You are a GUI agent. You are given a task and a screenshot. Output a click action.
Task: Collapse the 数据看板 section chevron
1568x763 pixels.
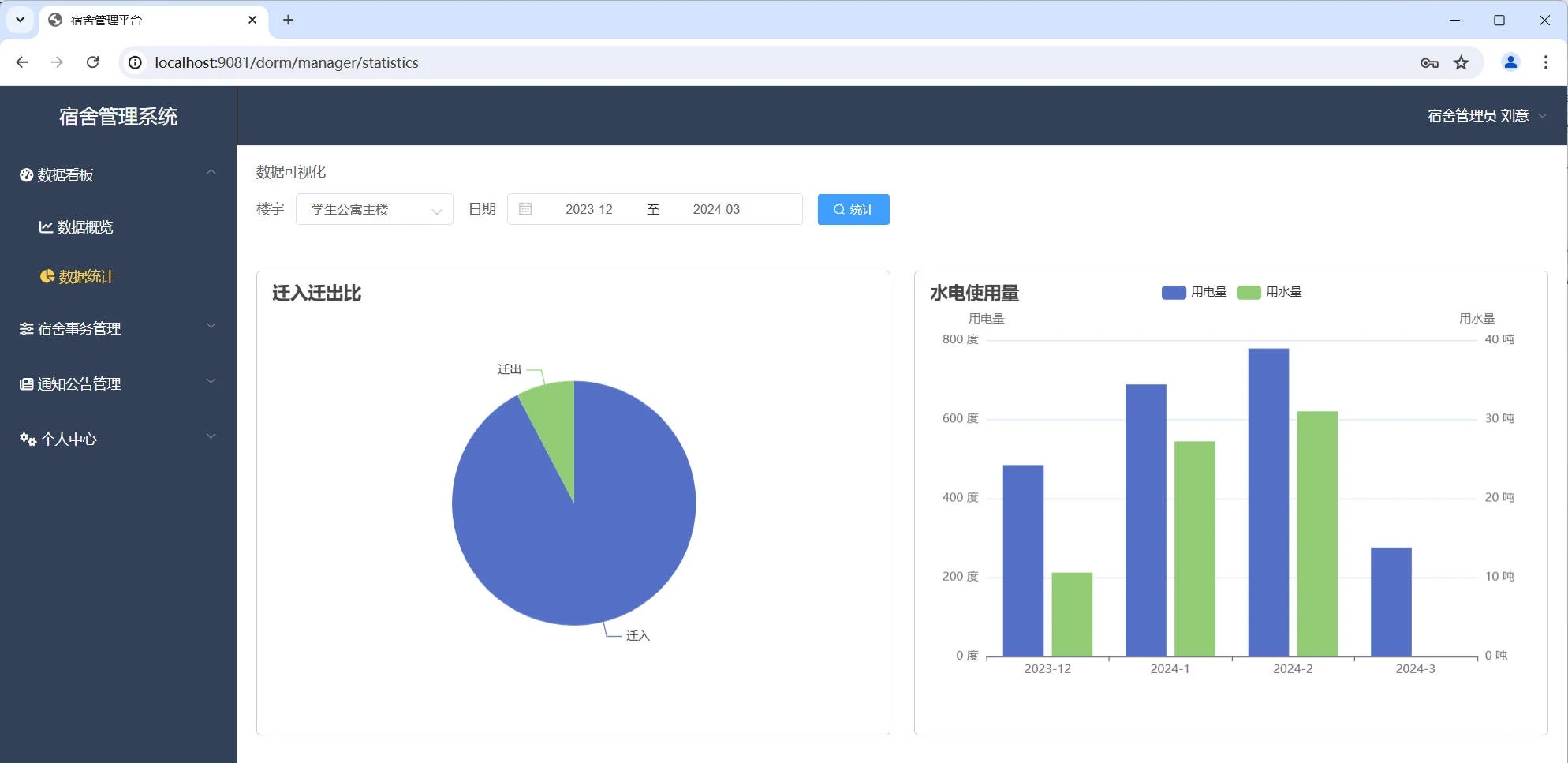[211, 172]
